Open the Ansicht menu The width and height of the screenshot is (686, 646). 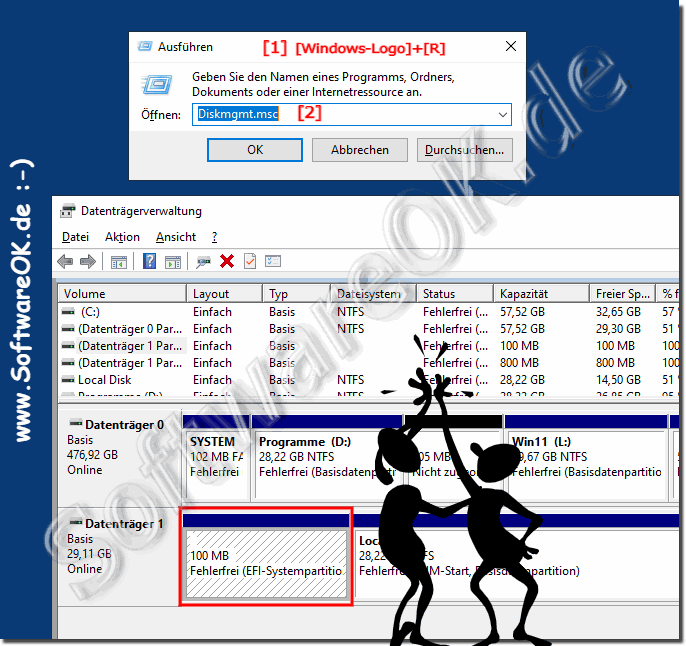[176, 237]
